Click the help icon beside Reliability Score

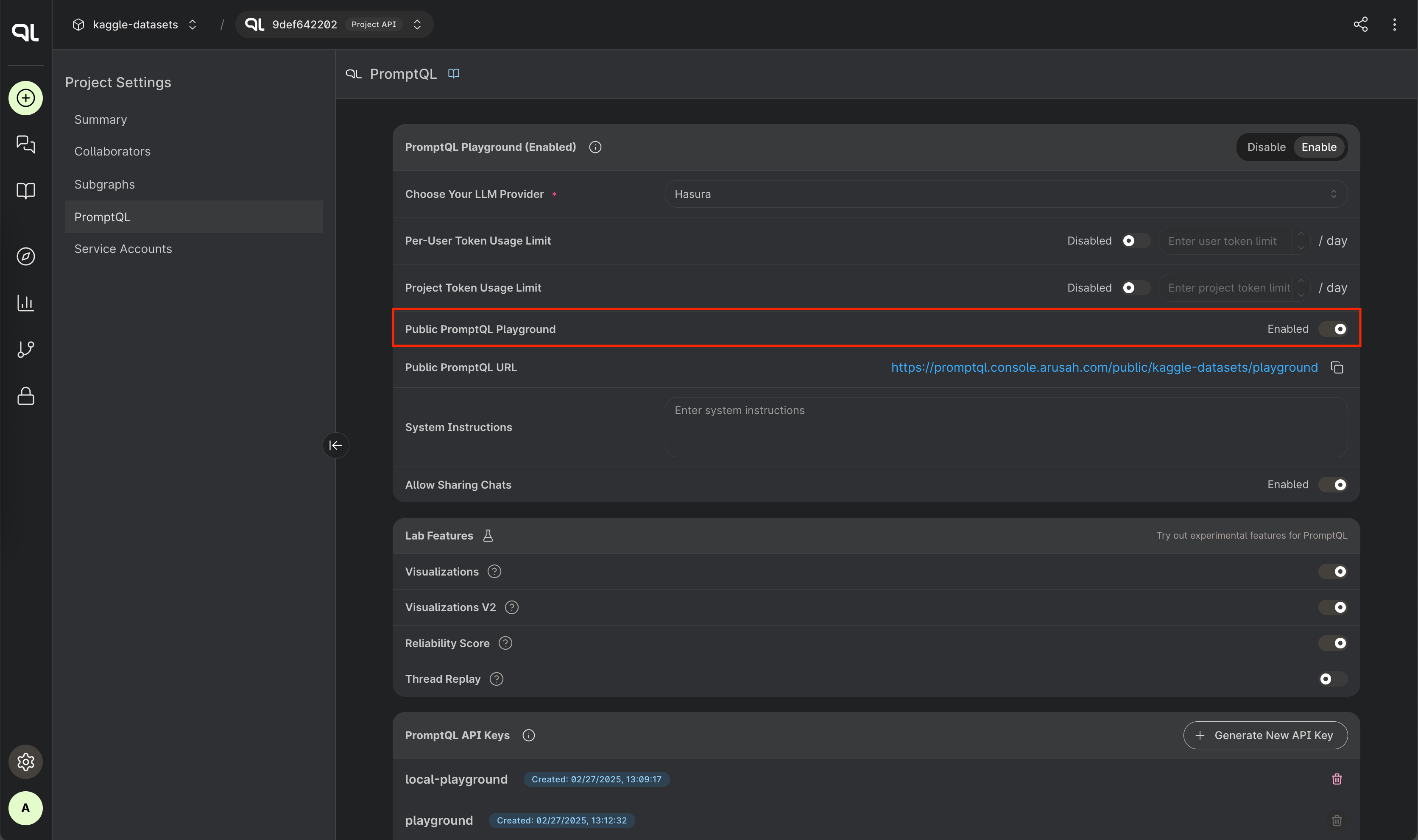point(505,643)
